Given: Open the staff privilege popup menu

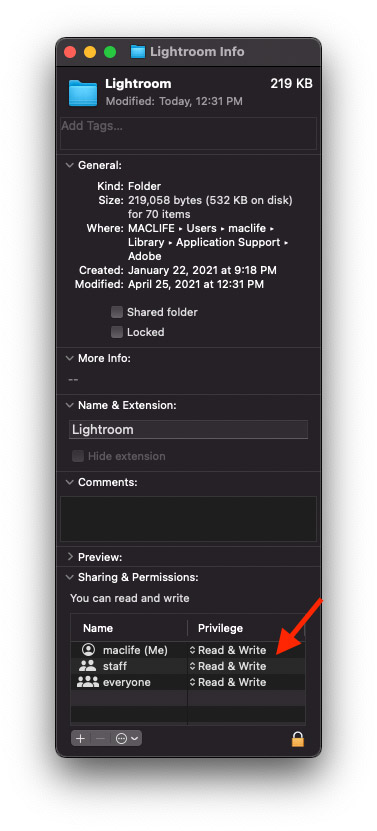Looking at the screenshot, I should [x=229, y=666].
